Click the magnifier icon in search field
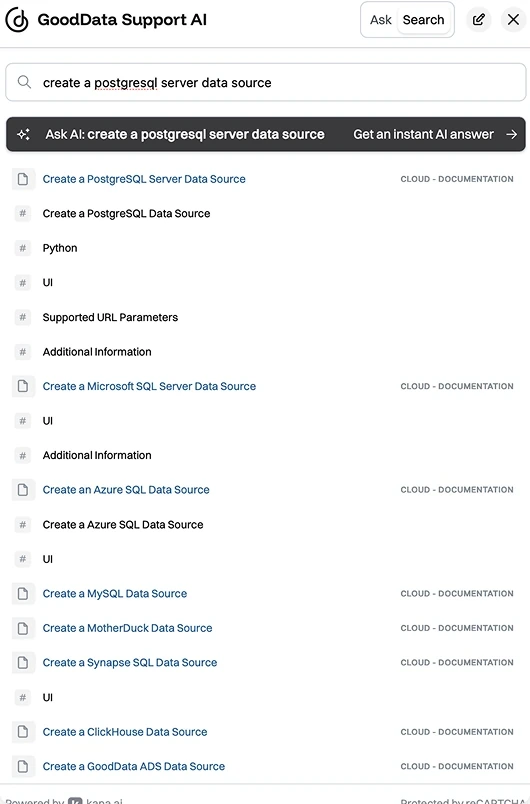The width and height of the screenshot is (530, 804). point(24,82)
